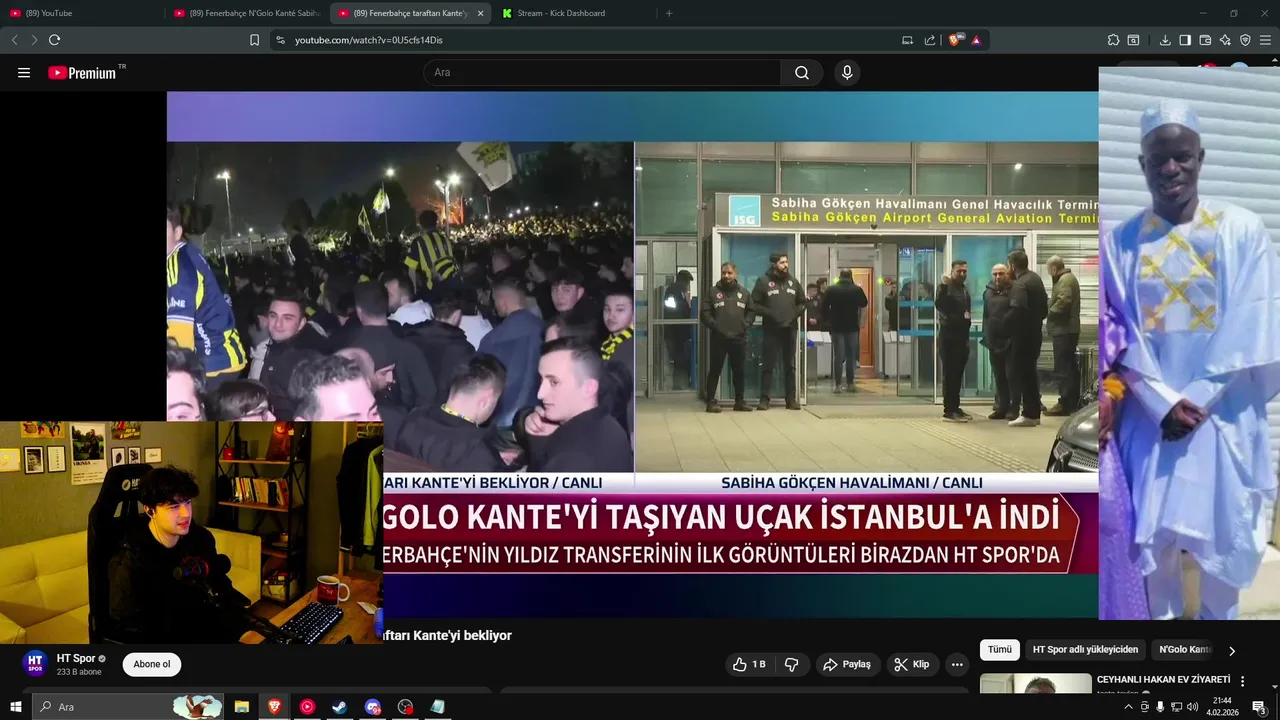Open site settings icon beside URL
The image size is (1280, 720).
click(x=280, y=40)
